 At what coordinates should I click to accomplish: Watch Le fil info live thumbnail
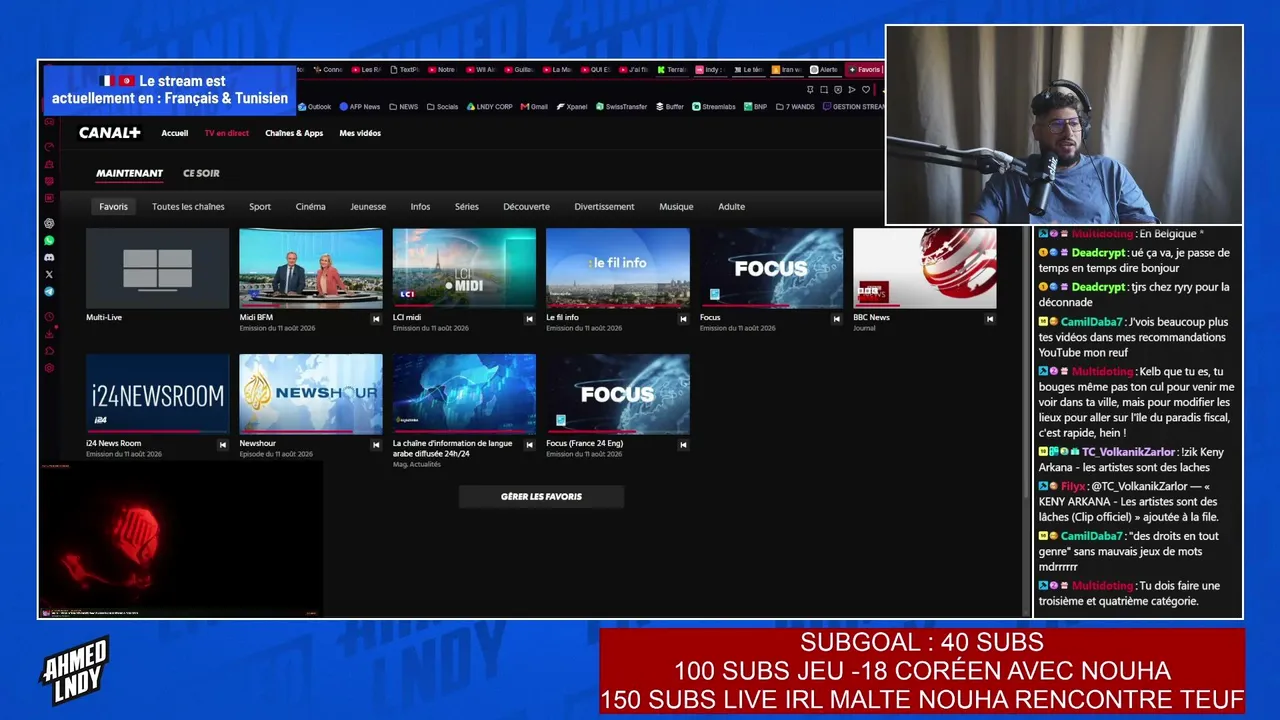(x=618, y=268)
